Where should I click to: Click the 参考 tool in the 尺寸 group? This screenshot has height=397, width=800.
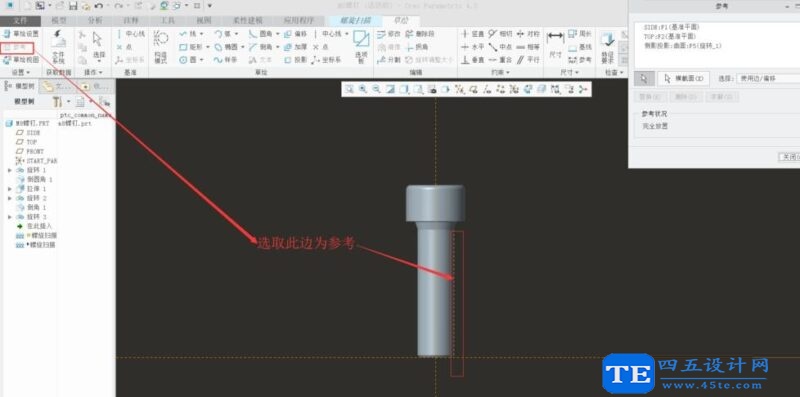click(580, 60)
